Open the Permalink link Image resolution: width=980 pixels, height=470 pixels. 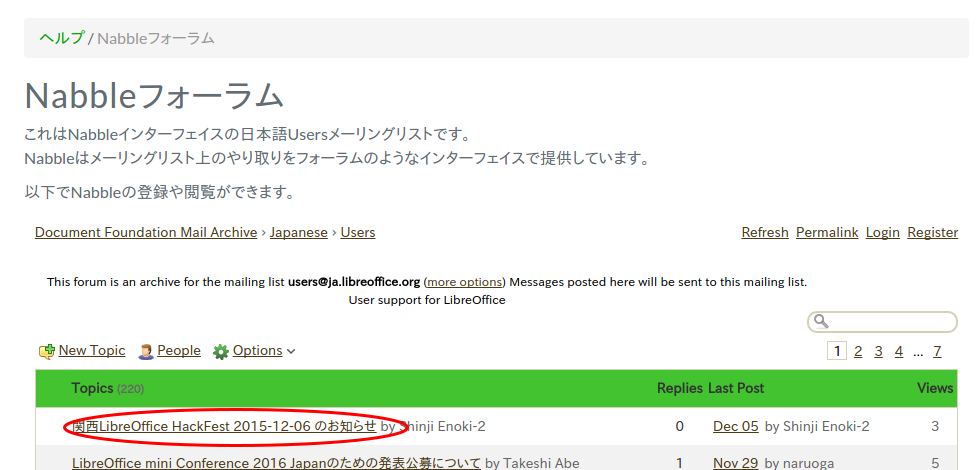827,232
